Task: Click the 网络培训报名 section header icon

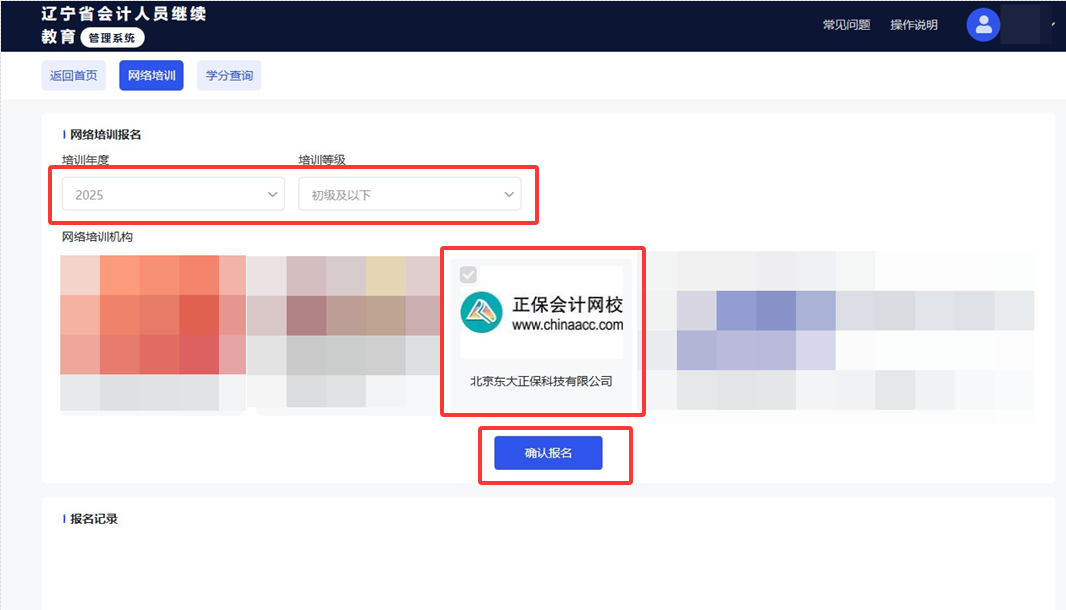Action: click(62, 133)
